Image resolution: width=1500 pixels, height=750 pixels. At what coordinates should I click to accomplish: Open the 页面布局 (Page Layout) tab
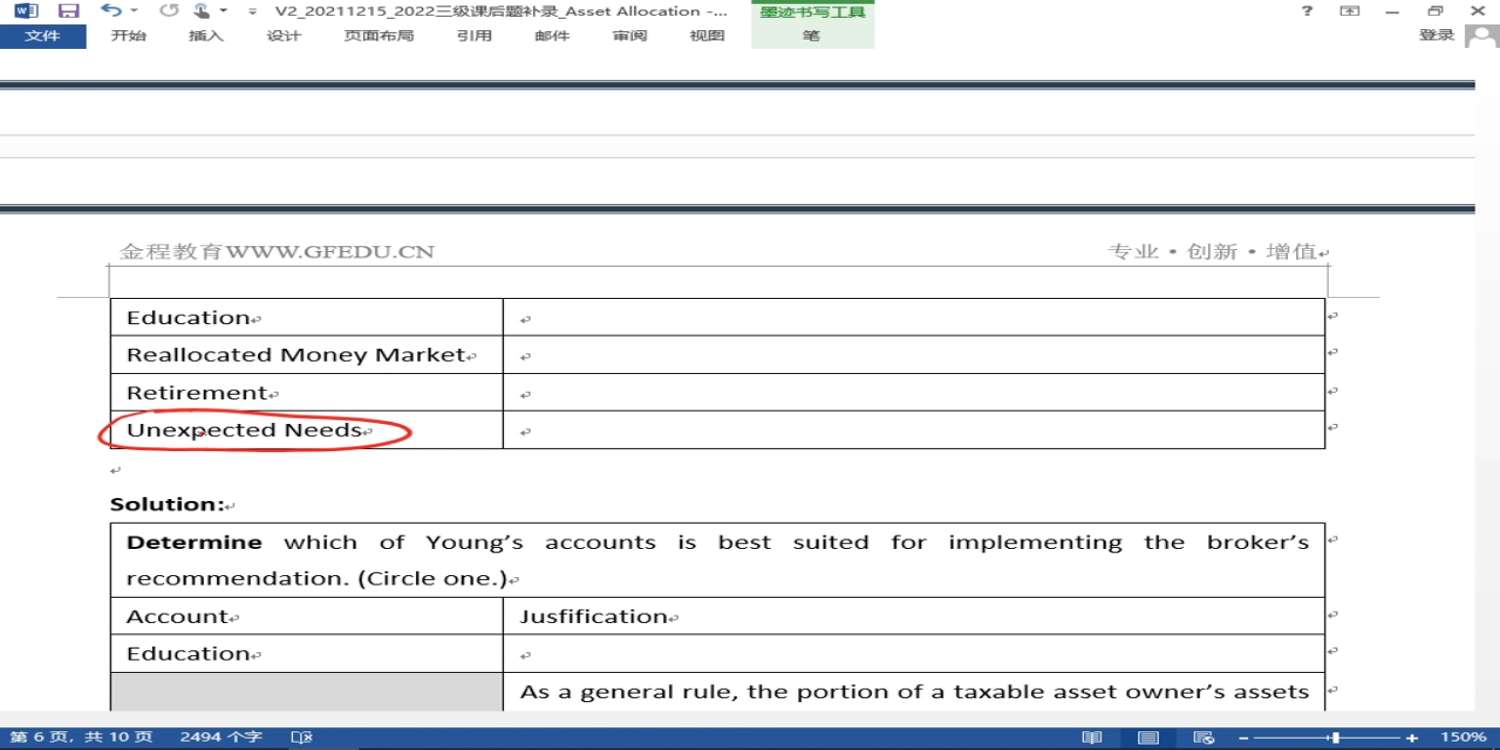pos(379,36)
